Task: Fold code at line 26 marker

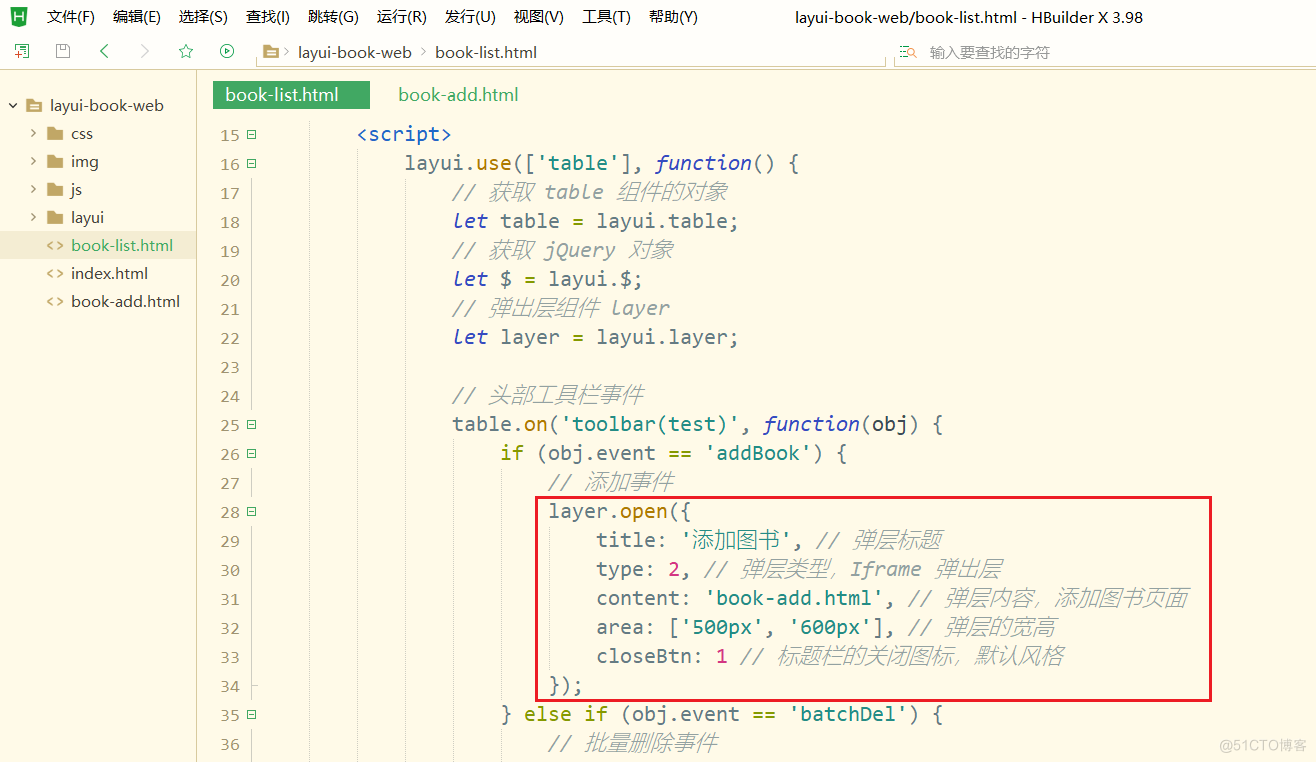Action: [252, 453]
